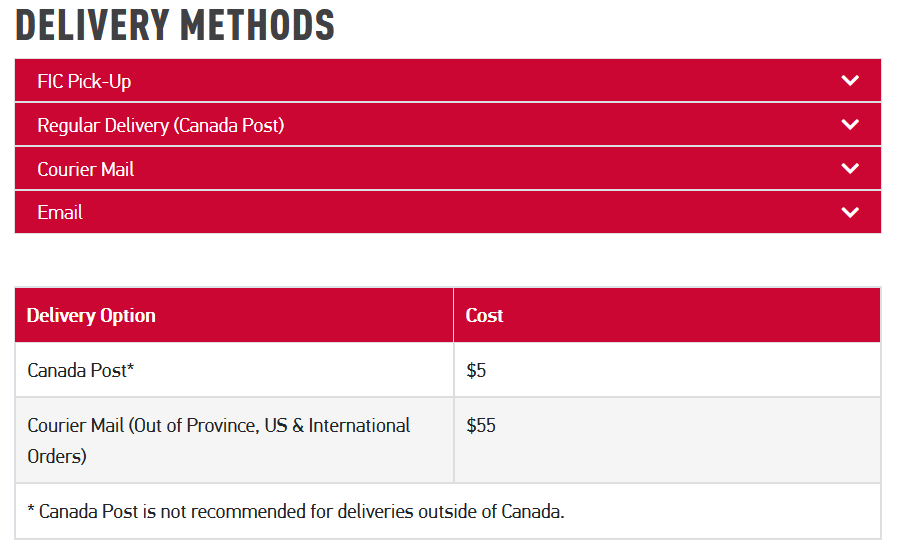Expand the Courier Mail accordion label
This screenshot has height=554, width=898.
(x=85, y=169)
